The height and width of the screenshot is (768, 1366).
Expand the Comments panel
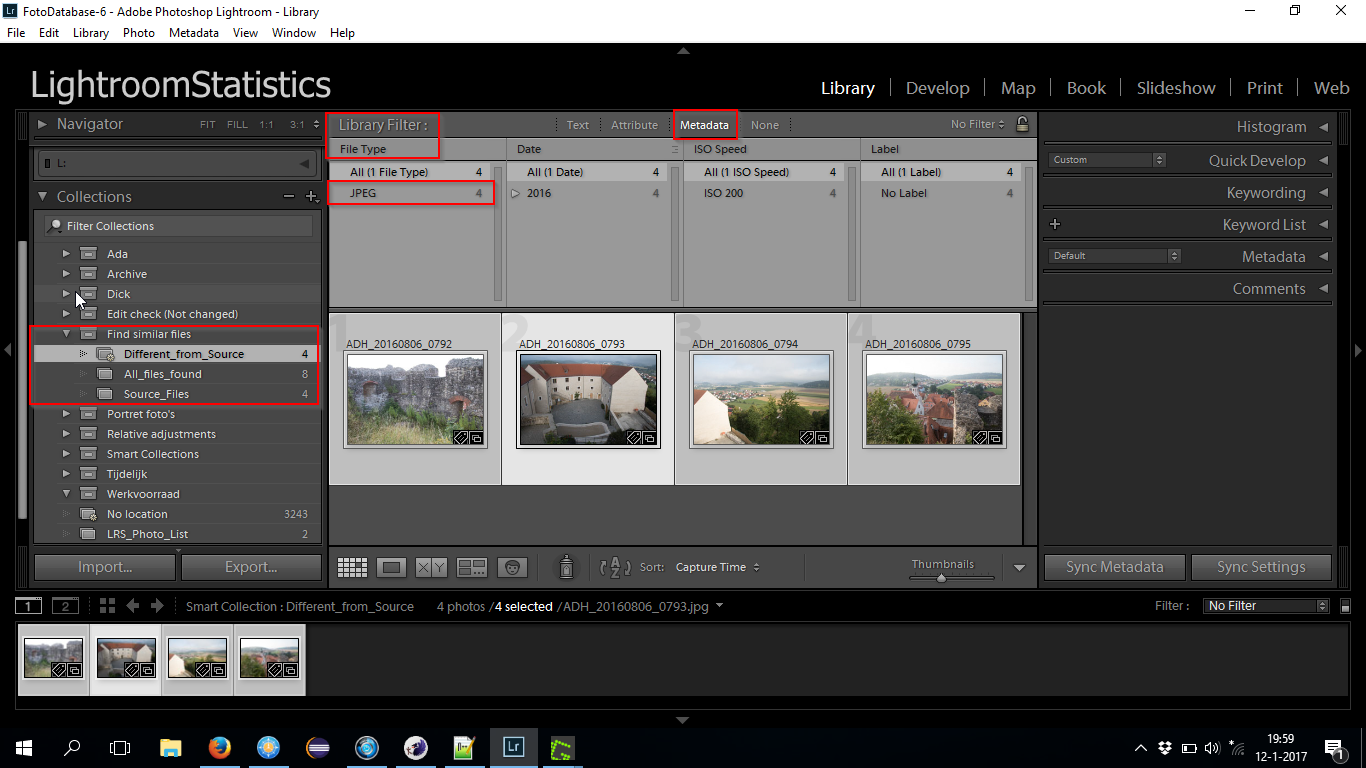pos(1323,289)
